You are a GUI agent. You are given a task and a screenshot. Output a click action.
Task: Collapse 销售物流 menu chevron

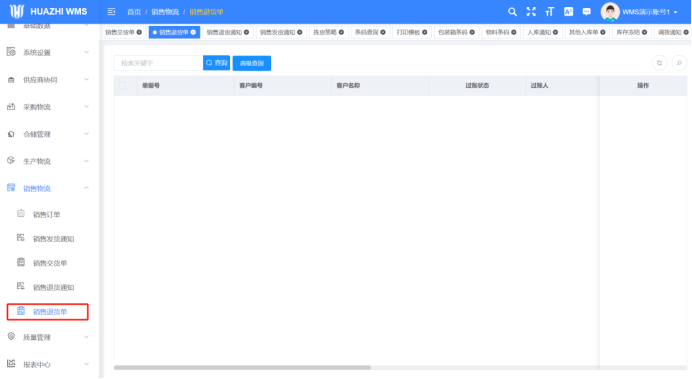click(x=86, y=188)
